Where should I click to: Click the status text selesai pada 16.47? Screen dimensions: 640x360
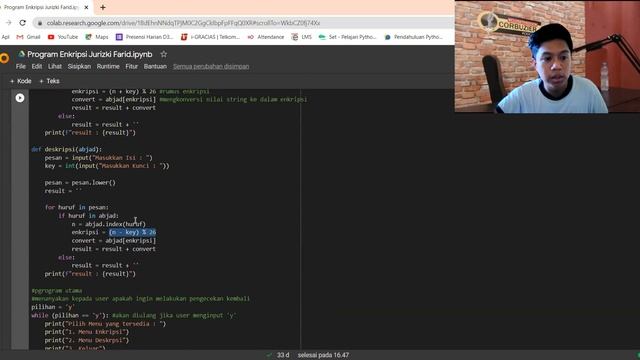click(323, 355)
